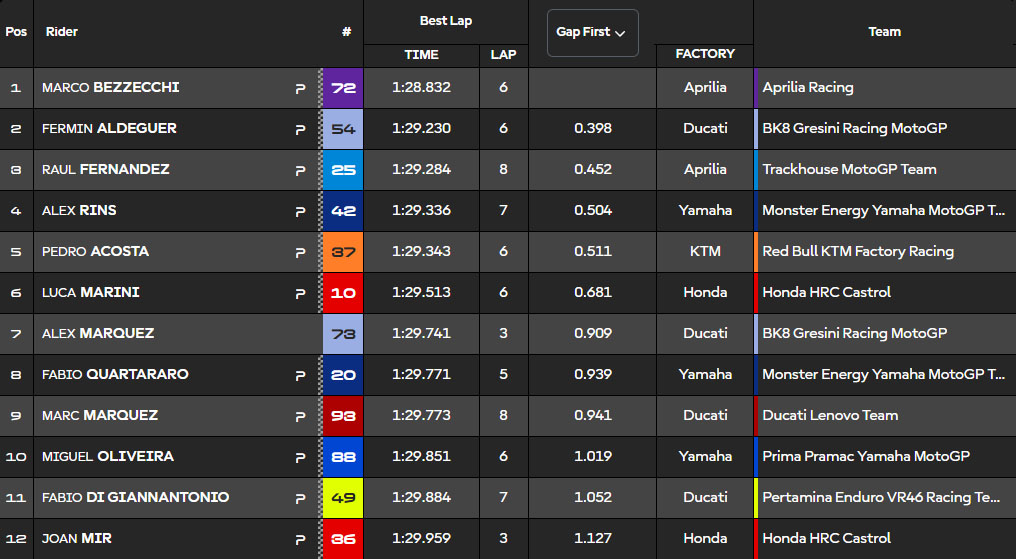The image size is (1016, 559).
Task: Click the KTM factory cell
Action: point(705,251)
